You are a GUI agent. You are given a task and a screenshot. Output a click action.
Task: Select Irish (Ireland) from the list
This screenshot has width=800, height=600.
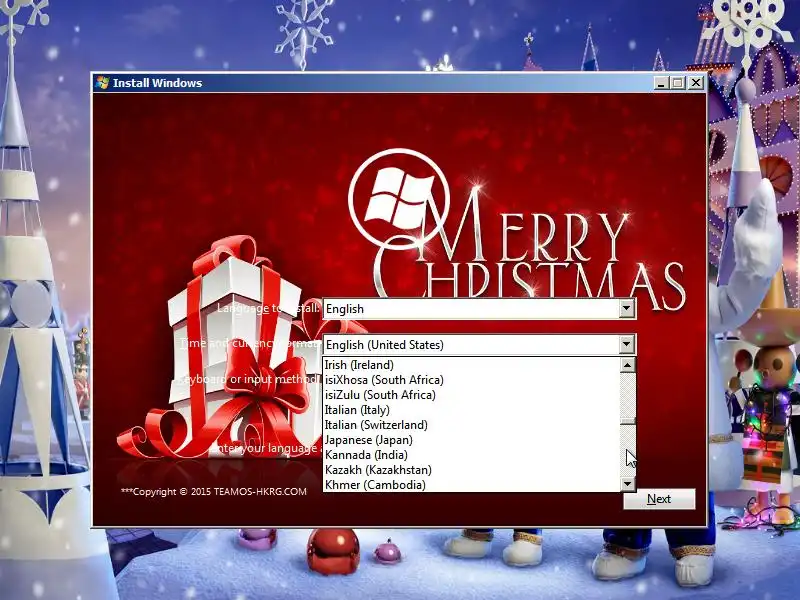[471, 365]
